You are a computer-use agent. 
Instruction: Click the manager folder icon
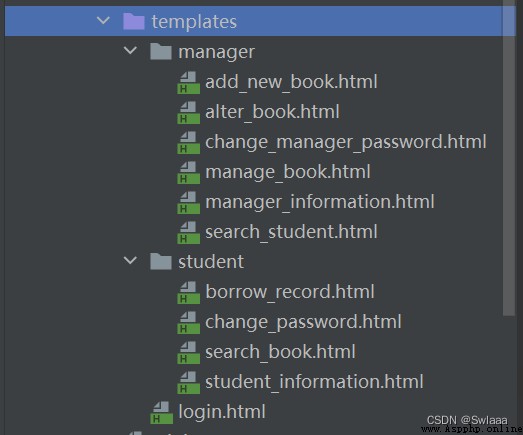(161, 51)
